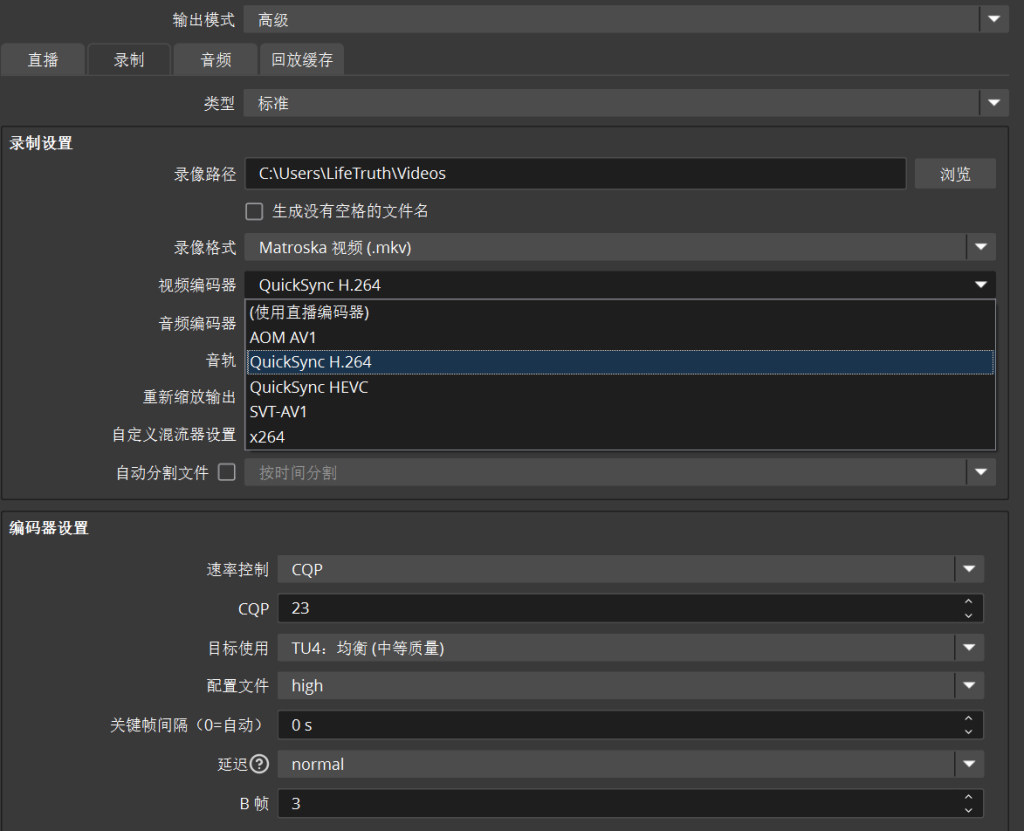Click the 录像路径 input field
Viewport: 1024px width, 831px height.
pos(575,174)
